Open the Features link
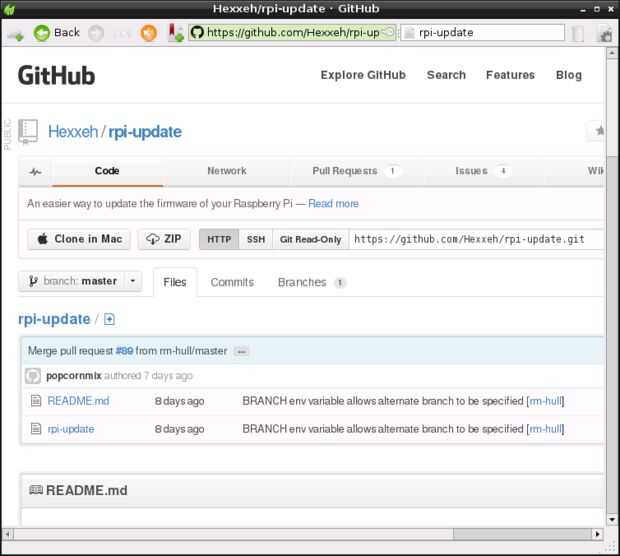Viewport: 620px width, 556px height. click(510, 75)
